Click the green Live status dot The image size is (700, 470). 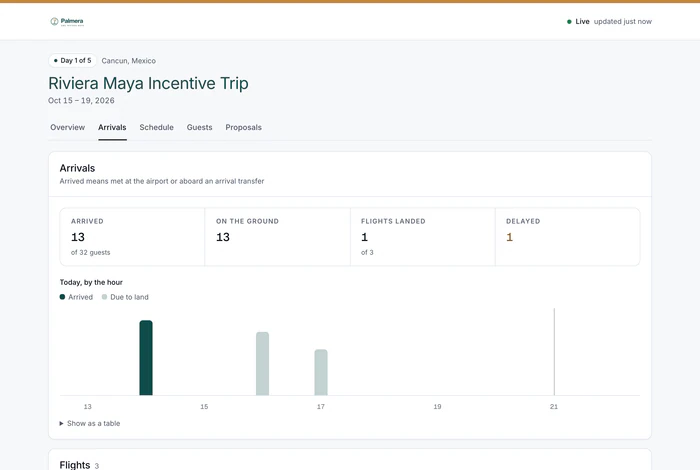pyautogui.click(x=569, y=21)
